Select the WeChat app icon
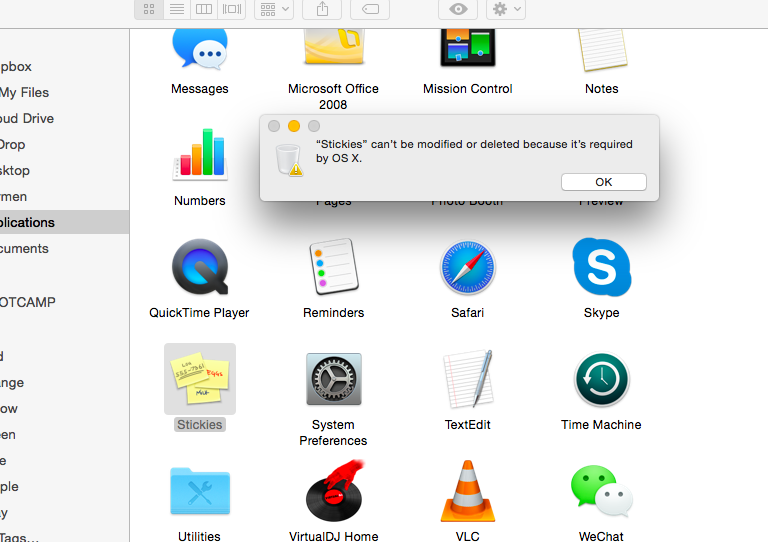 click(602, 491)
